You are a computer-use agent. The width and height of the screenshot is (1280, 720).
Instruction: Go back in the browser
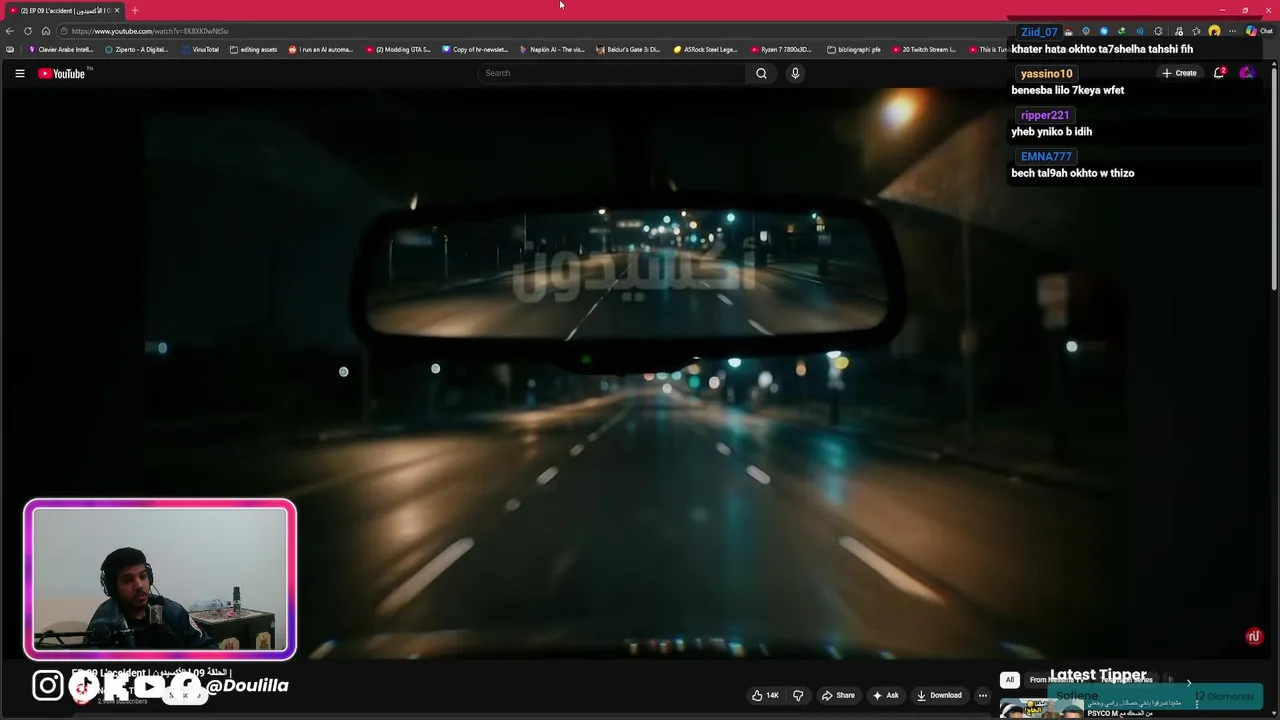(10, 31)
